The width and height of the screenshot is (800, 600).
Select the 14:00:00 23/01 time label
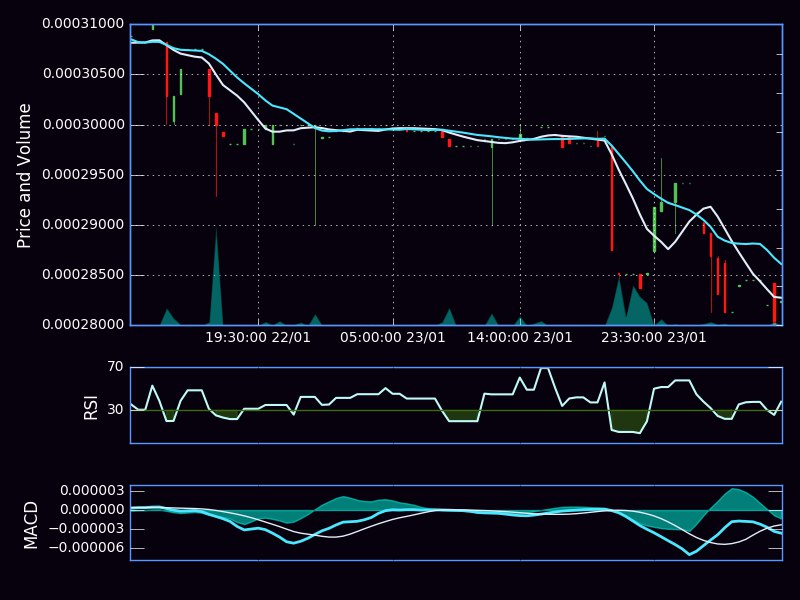coord(520,338)
